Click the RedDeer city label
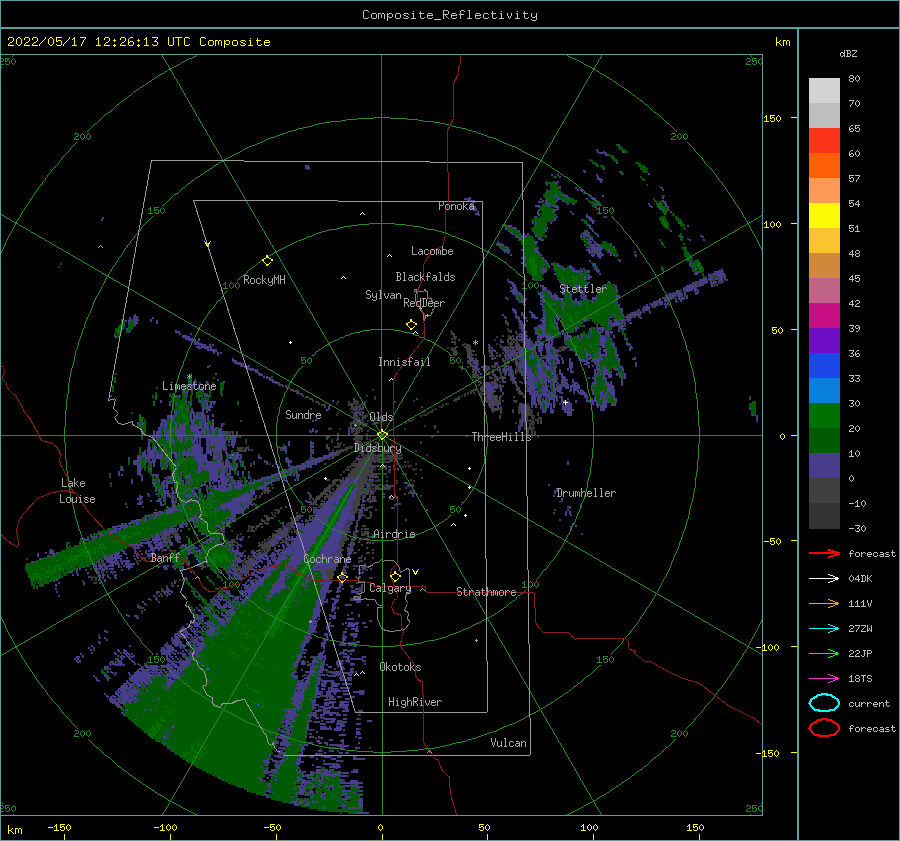The width and height of the screenshot is (900, 841). (424, 303)
